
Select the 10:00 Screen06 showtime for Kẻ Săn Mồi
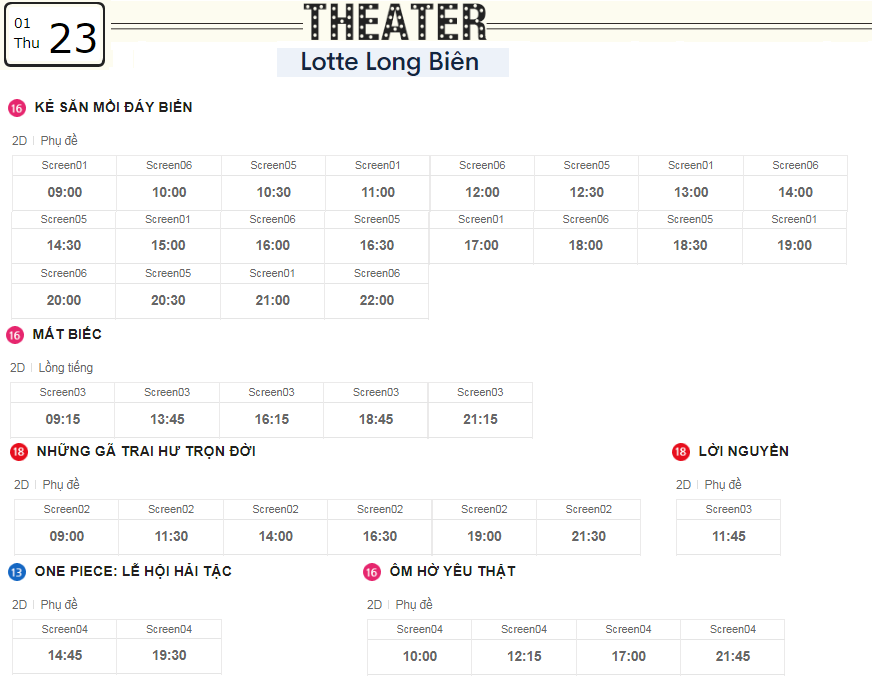169,183
